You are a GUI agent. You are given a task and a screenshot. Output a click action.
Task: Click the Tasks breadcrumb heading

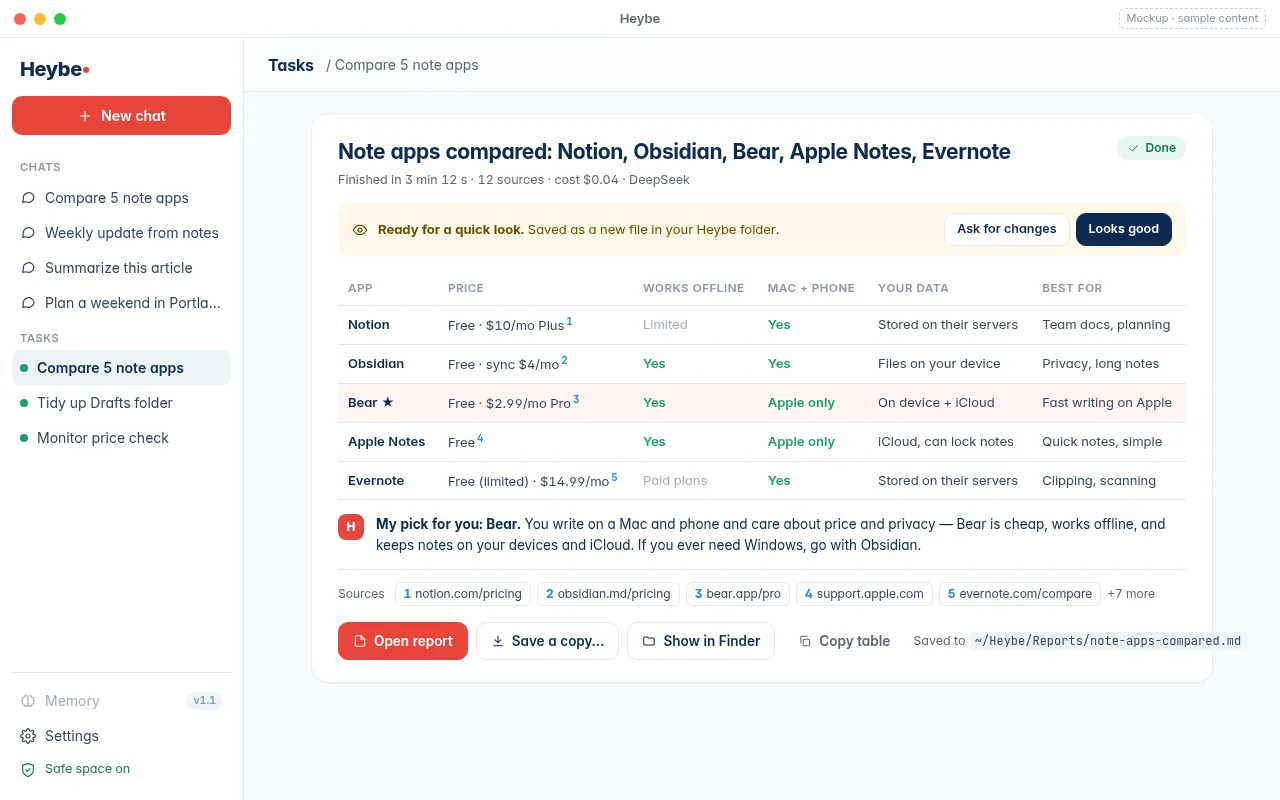click(x=291, y=65)
